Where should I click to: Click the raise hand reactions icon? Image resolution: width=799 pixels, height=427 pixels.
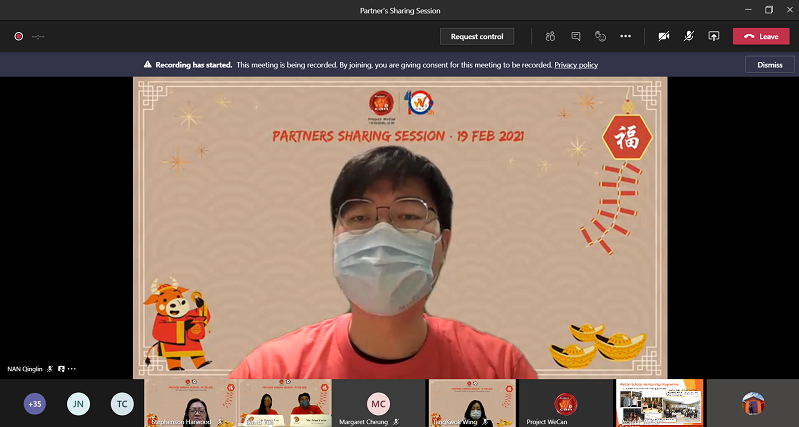[x=601, y=36]
